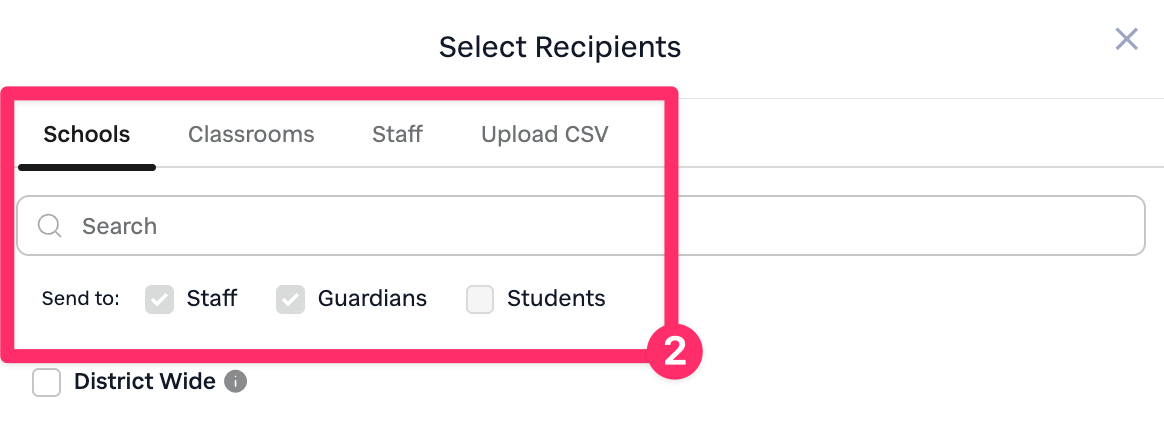Click the magnifying glass search icon

(50, 226)
